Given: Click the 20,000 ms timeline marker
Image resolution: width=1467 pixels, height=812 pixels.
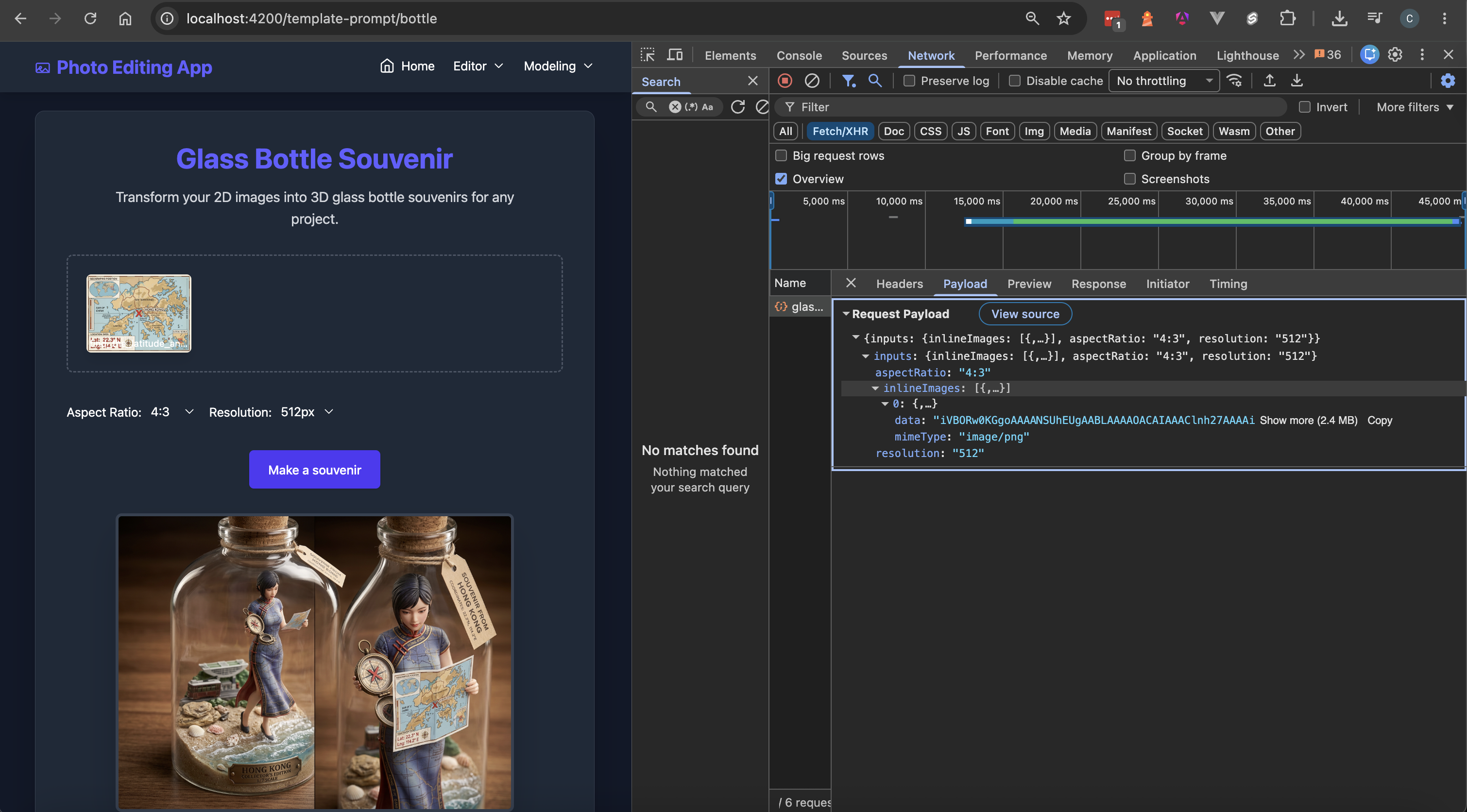Looking at the screenshot, I should click(x=1054, y=201).
